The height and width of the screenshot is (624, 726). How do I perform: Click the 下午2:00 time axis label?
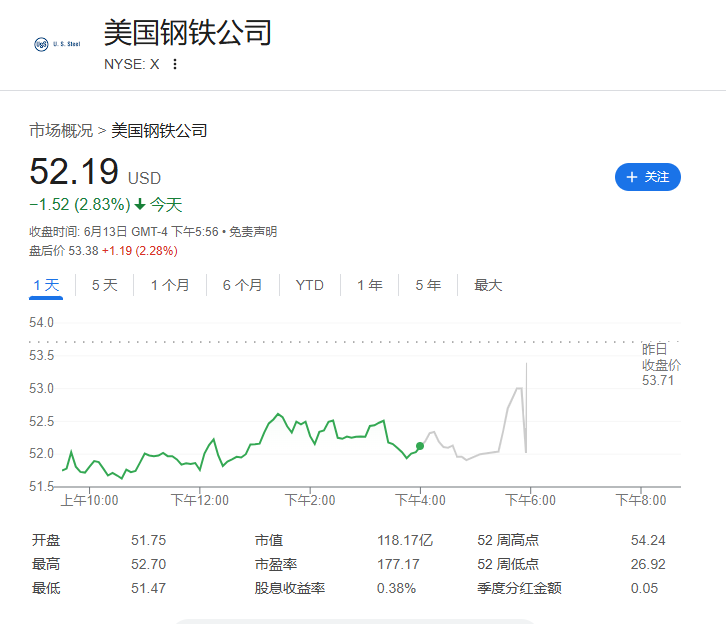(310, 500)
